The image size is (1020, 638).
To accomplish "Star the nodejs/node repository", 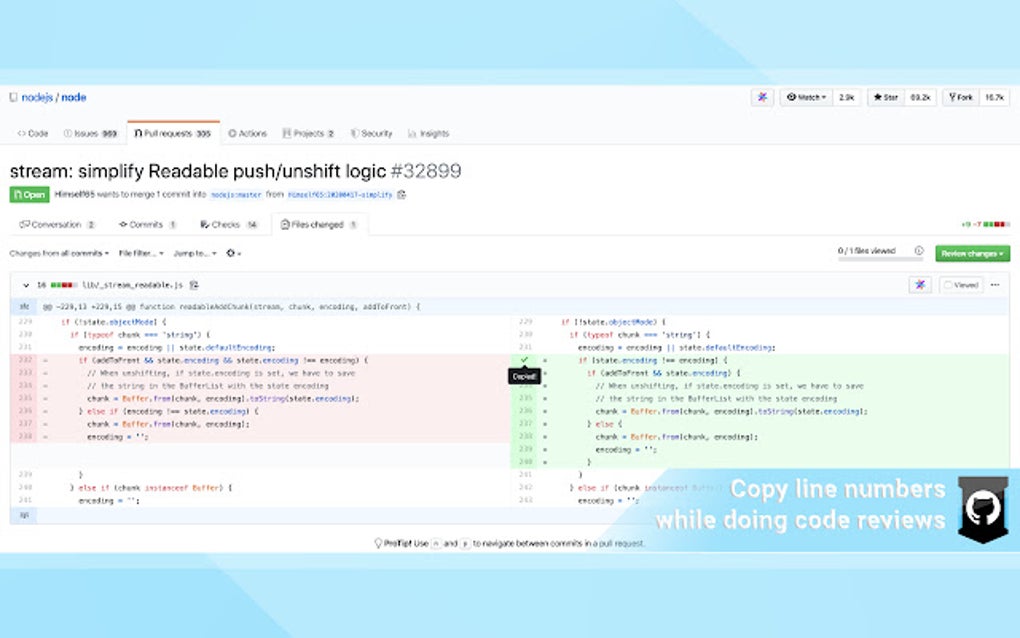I will 884,97.
